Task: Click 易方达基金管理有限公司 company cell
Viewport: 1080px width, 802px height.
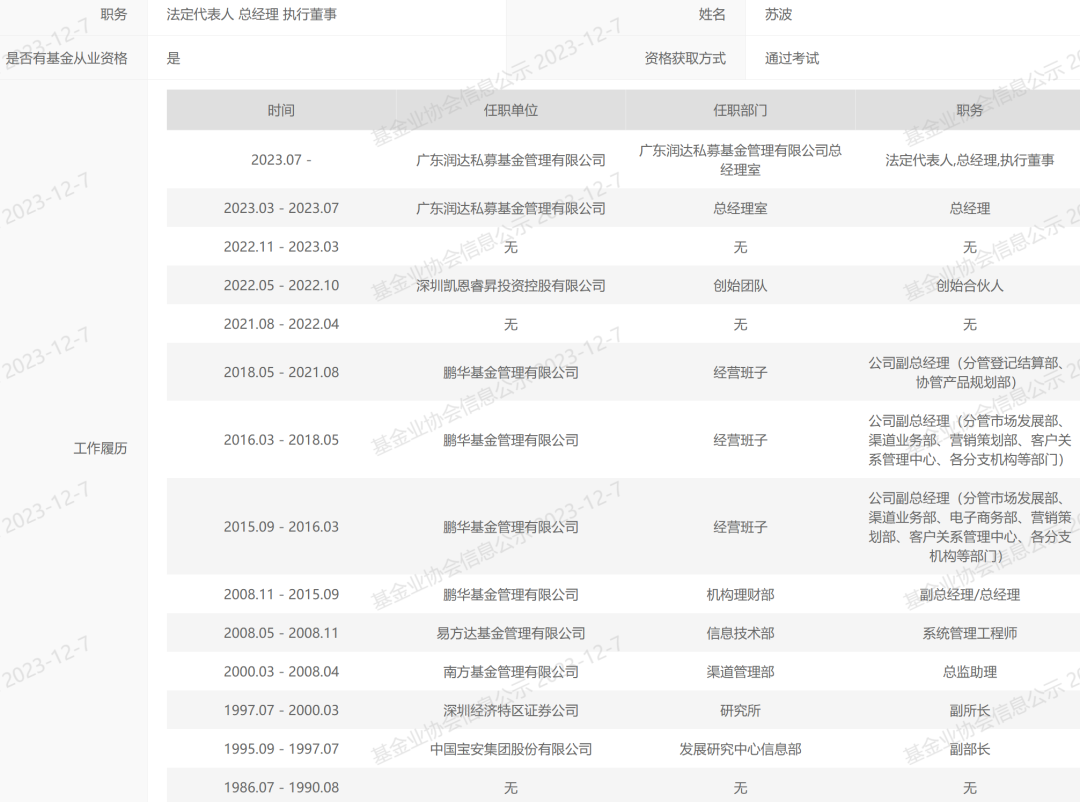Action: (x=510, y=633)
